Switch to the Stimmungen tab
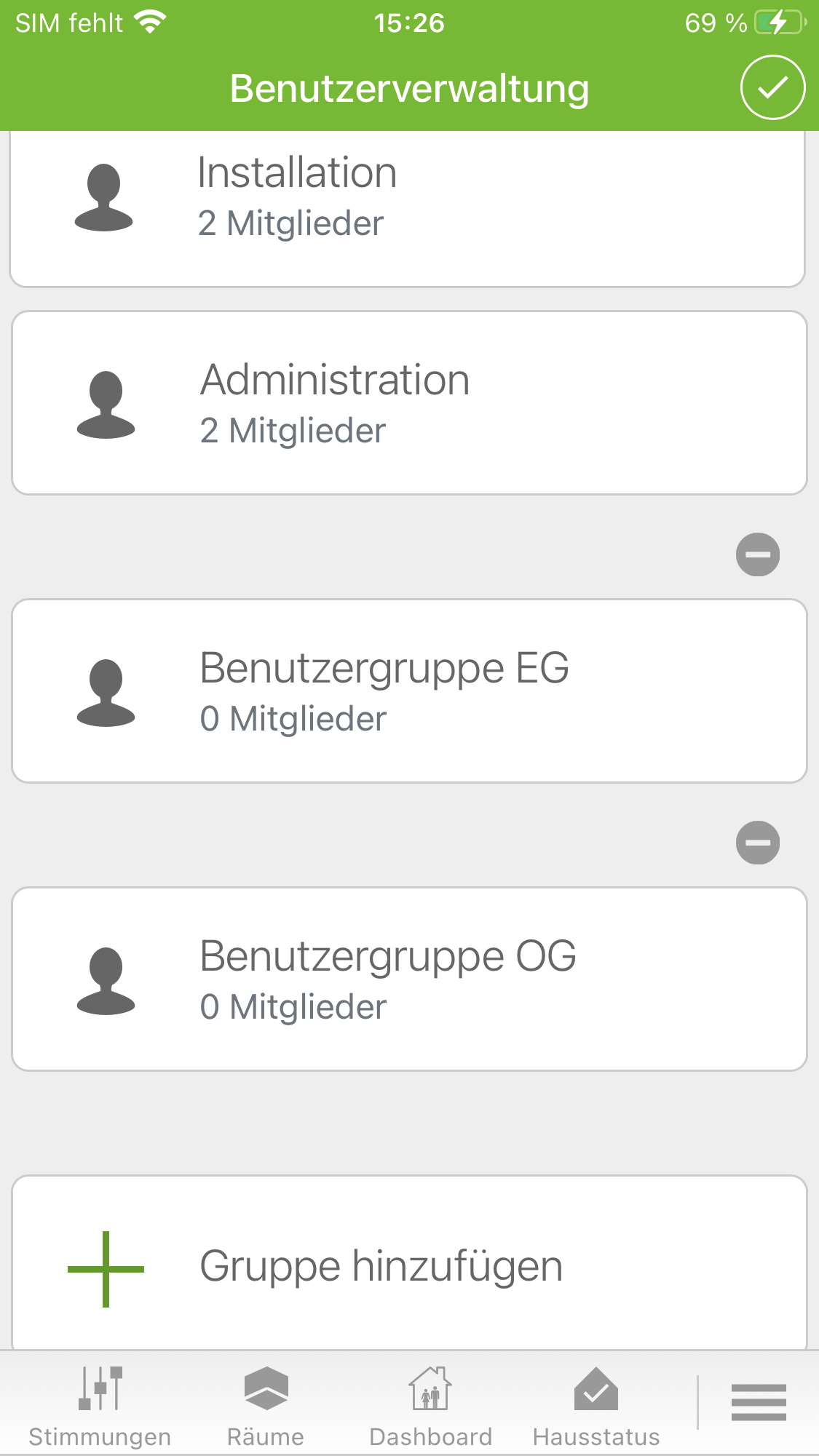 (100, 1407)
